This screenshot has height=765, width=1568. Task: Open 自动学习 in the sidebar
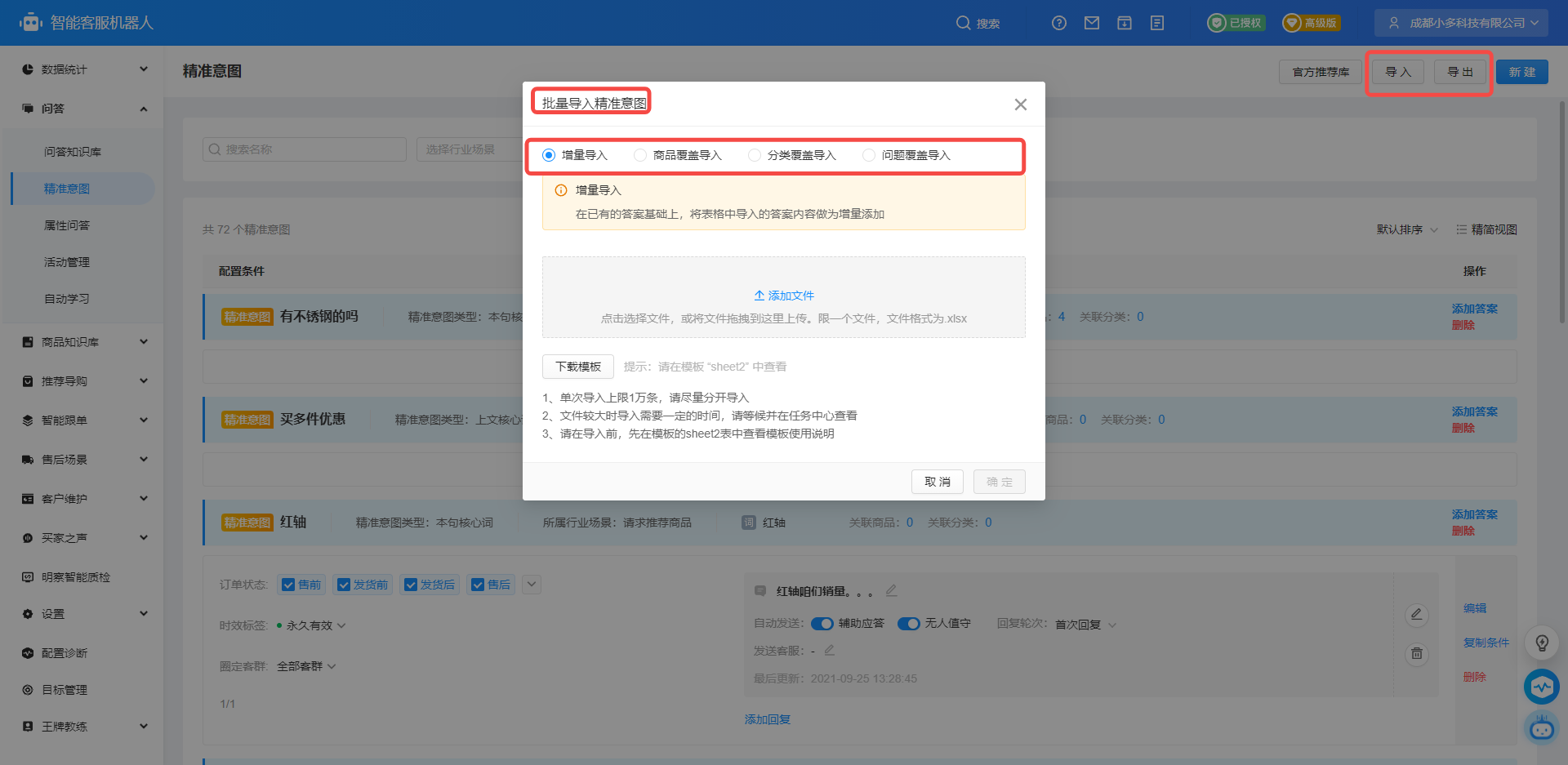[67, 299]
